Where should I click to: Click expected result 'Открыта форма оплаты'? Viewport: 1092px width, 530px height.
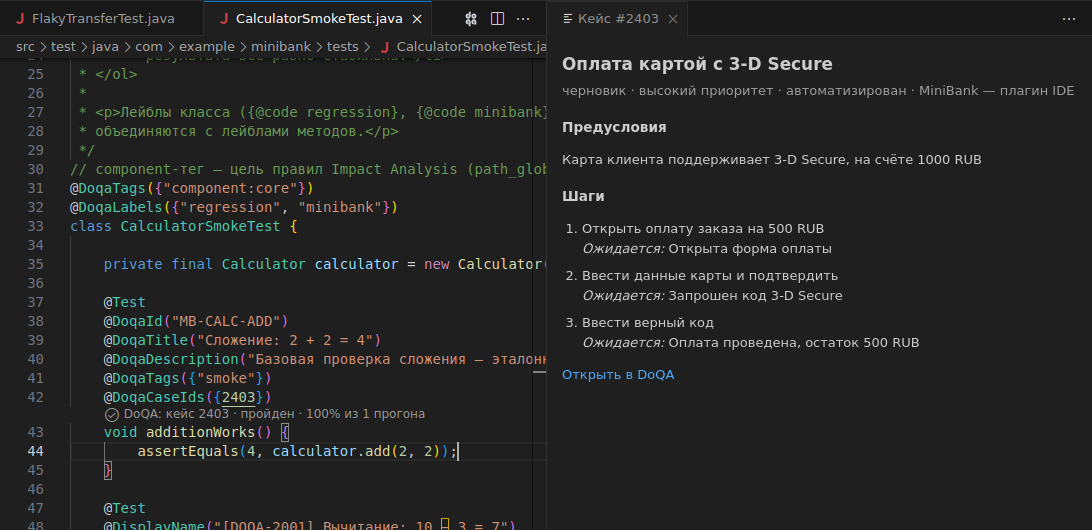pyautogui.click(x=750, y=249)
